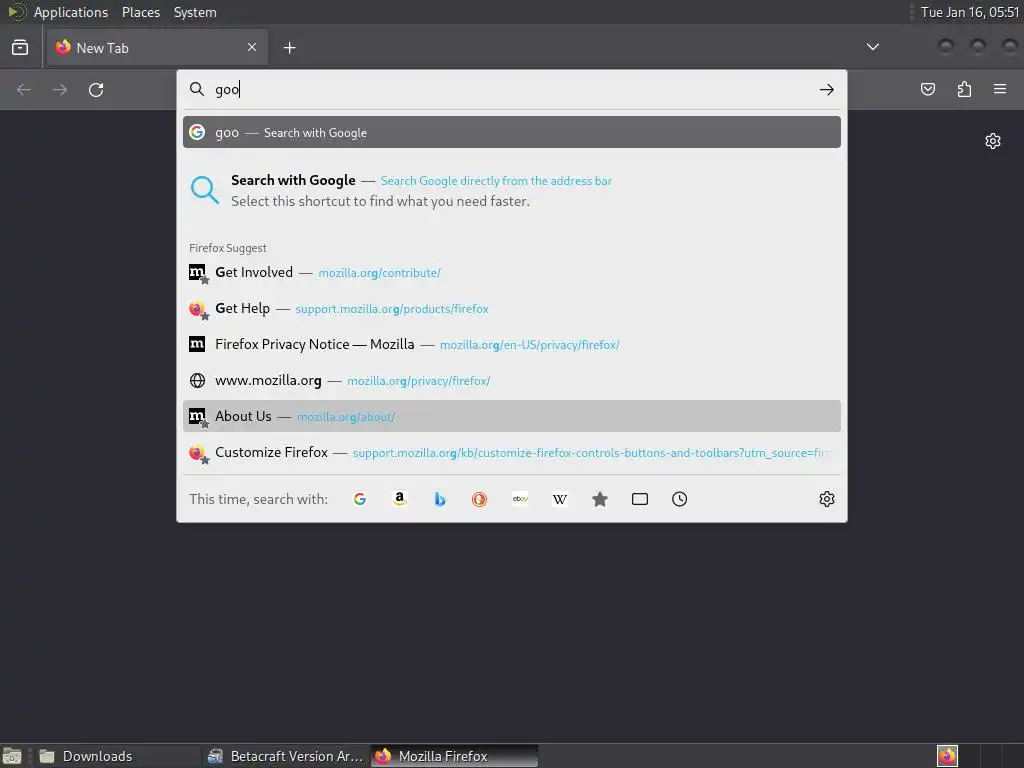Open the Extensions puzzle icon
Screen dimensions: 1024x768
point(964,89)
